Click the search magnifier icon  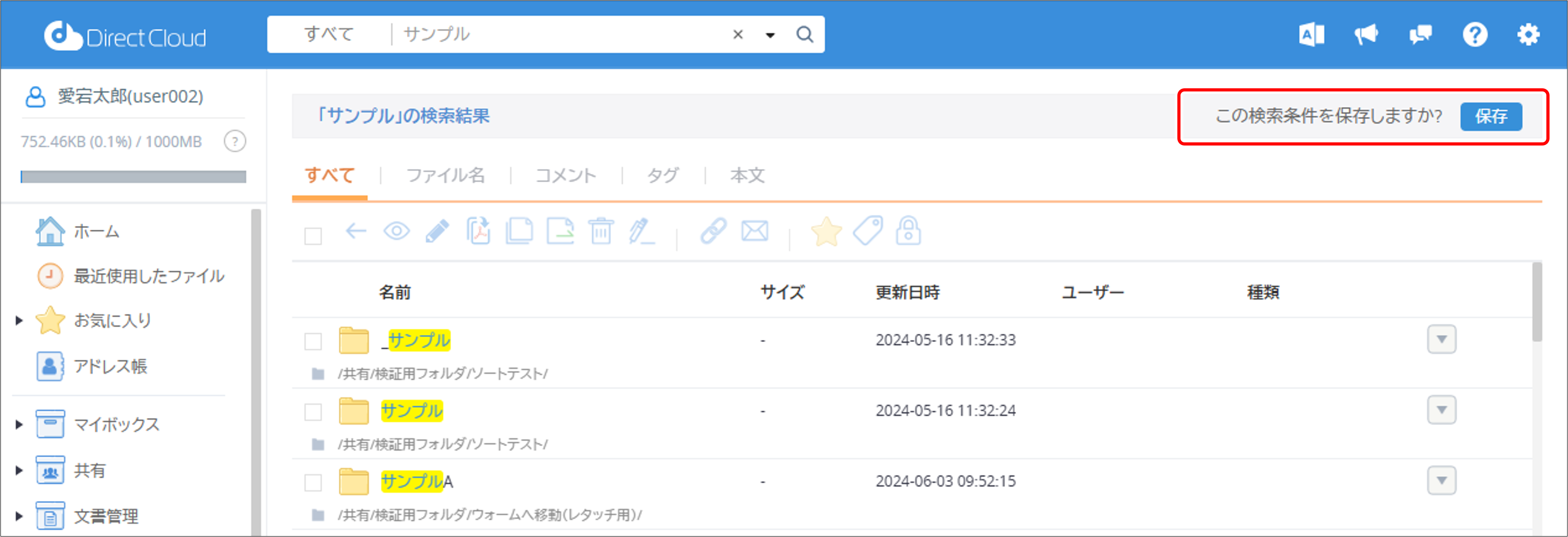[x=805, y=35]
